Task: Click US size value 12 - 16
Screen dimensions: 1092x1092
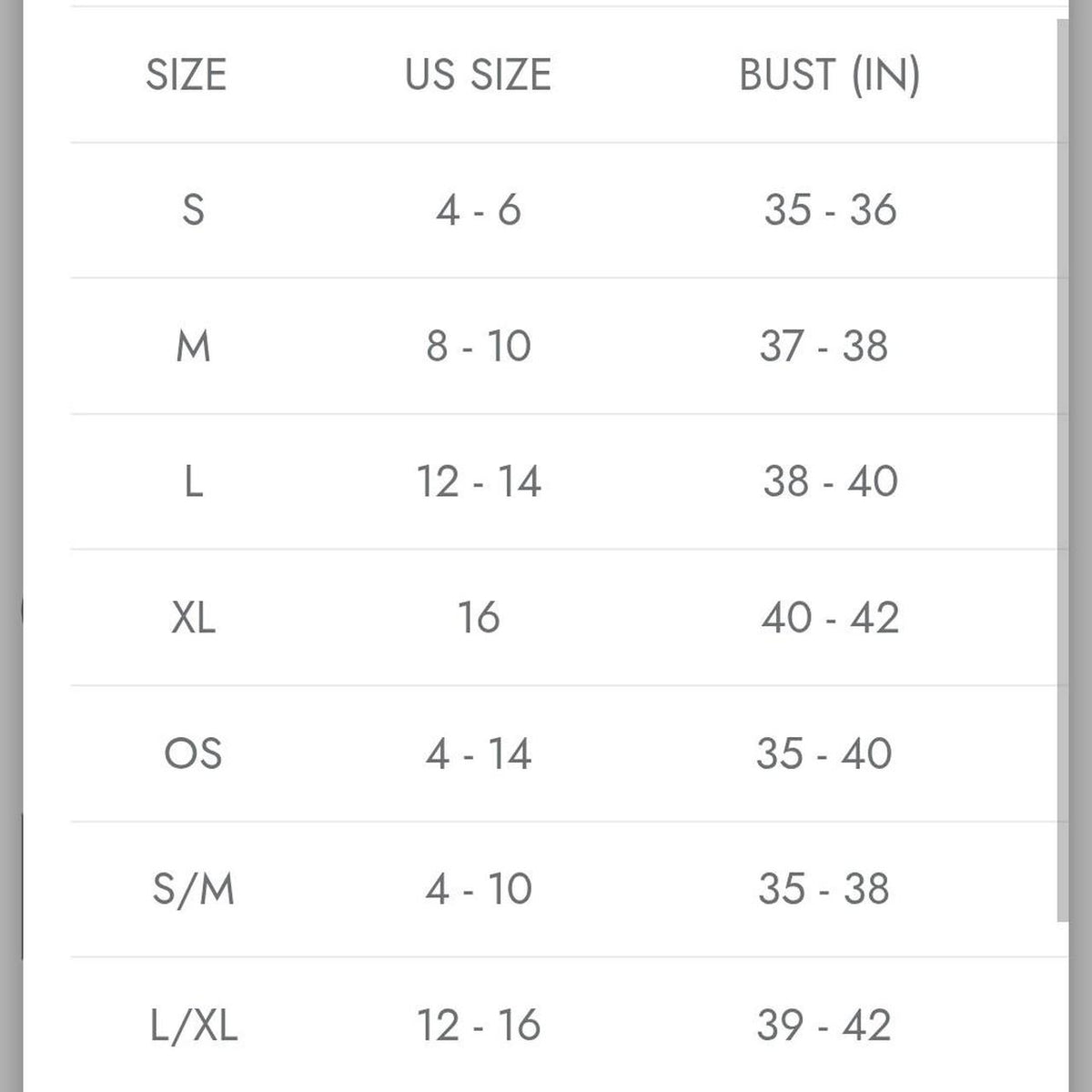Action: click(x=479, y=1026)
